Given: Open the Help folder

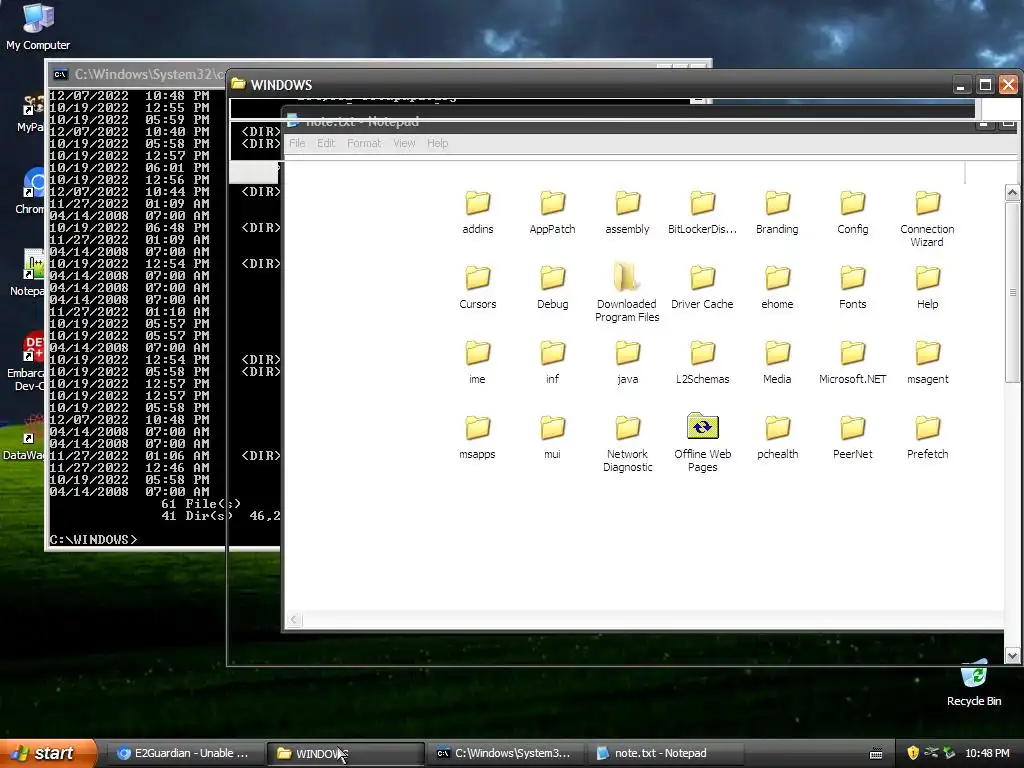Looking at the screenshot, I should 927,287.
